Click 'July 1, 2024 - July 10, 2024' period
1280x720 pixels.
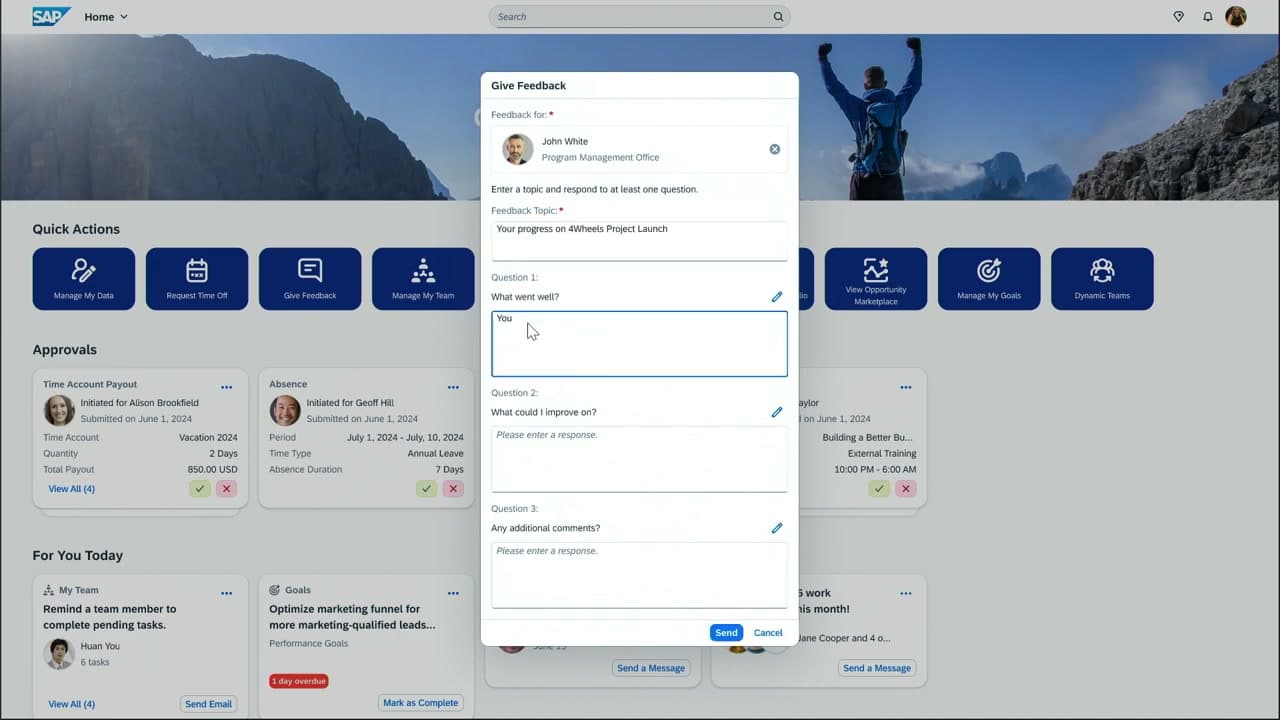tap(405, 437)
